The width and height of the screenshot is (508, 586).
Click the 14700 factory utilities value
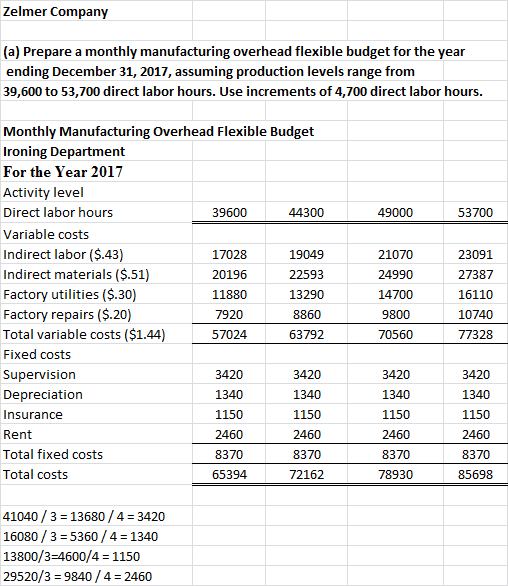tap(395, 294)
